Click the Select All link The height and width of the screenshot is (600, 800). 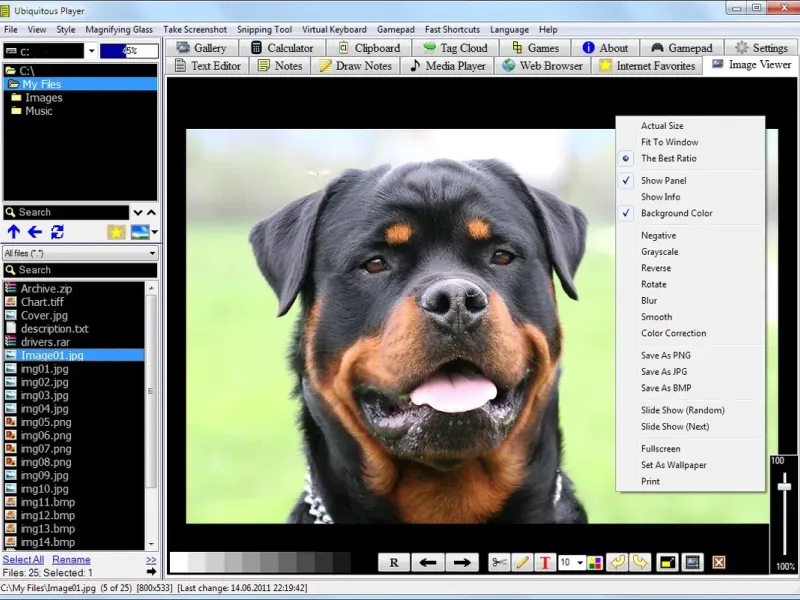[23, 559]
